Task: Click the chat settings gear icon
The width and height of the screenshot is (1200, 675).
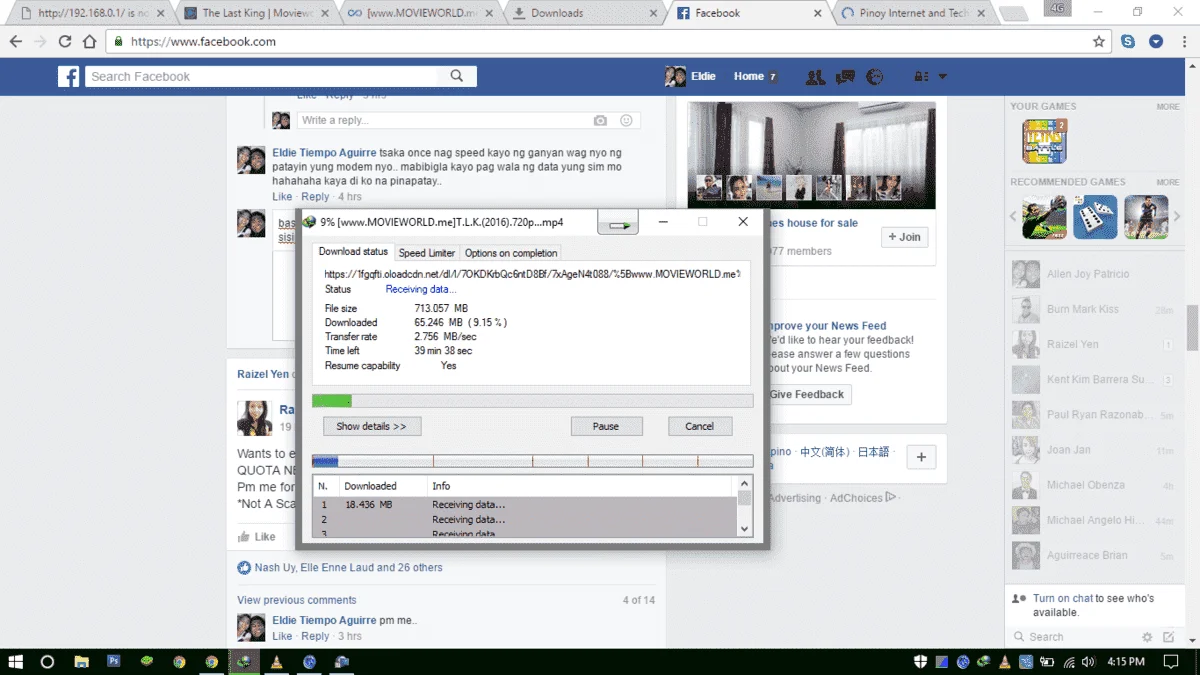Action: point(1148,637)
